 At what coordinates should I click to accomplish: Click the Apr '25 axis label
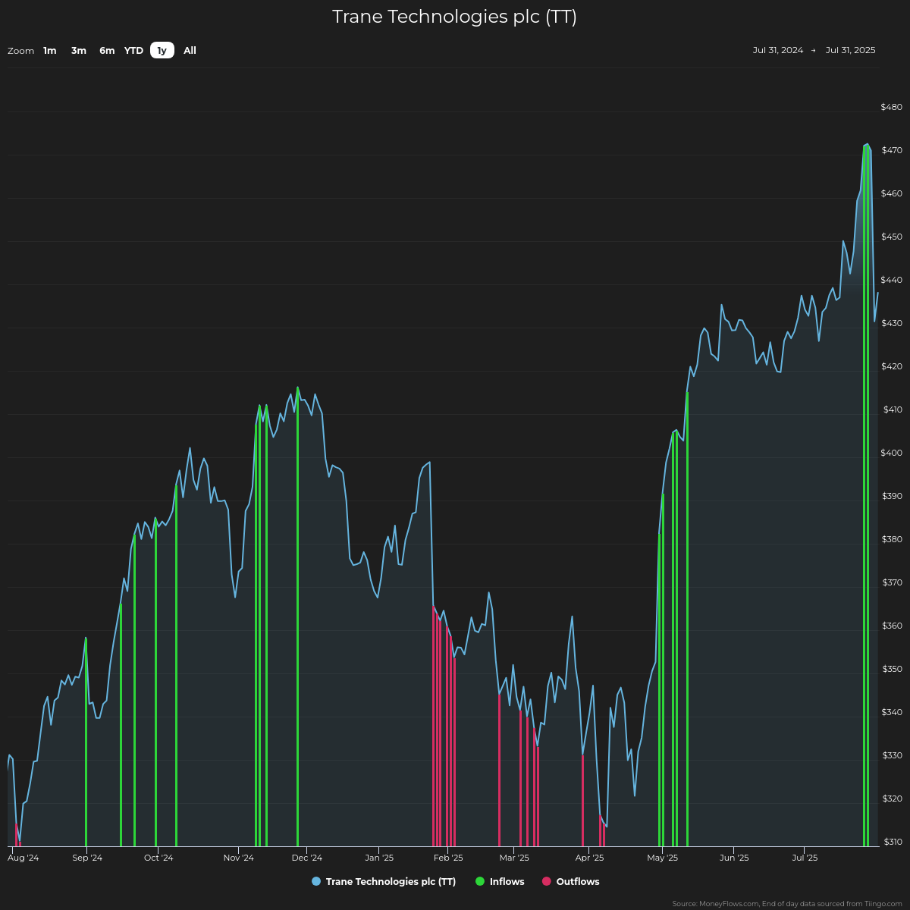pyautogui.click(x=590, y=858)
